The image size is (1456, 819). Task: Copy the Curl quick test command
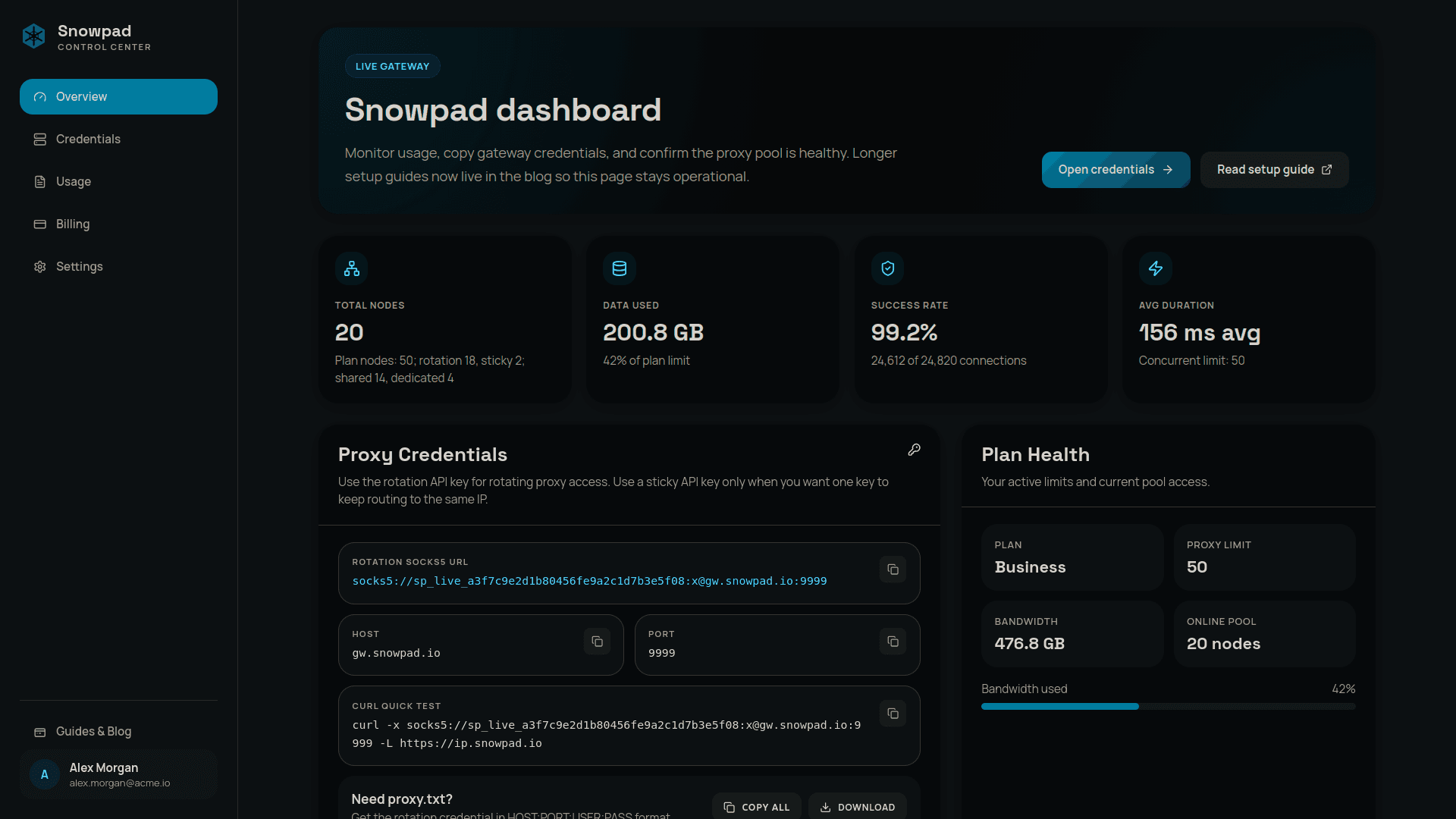click(893, 714)
